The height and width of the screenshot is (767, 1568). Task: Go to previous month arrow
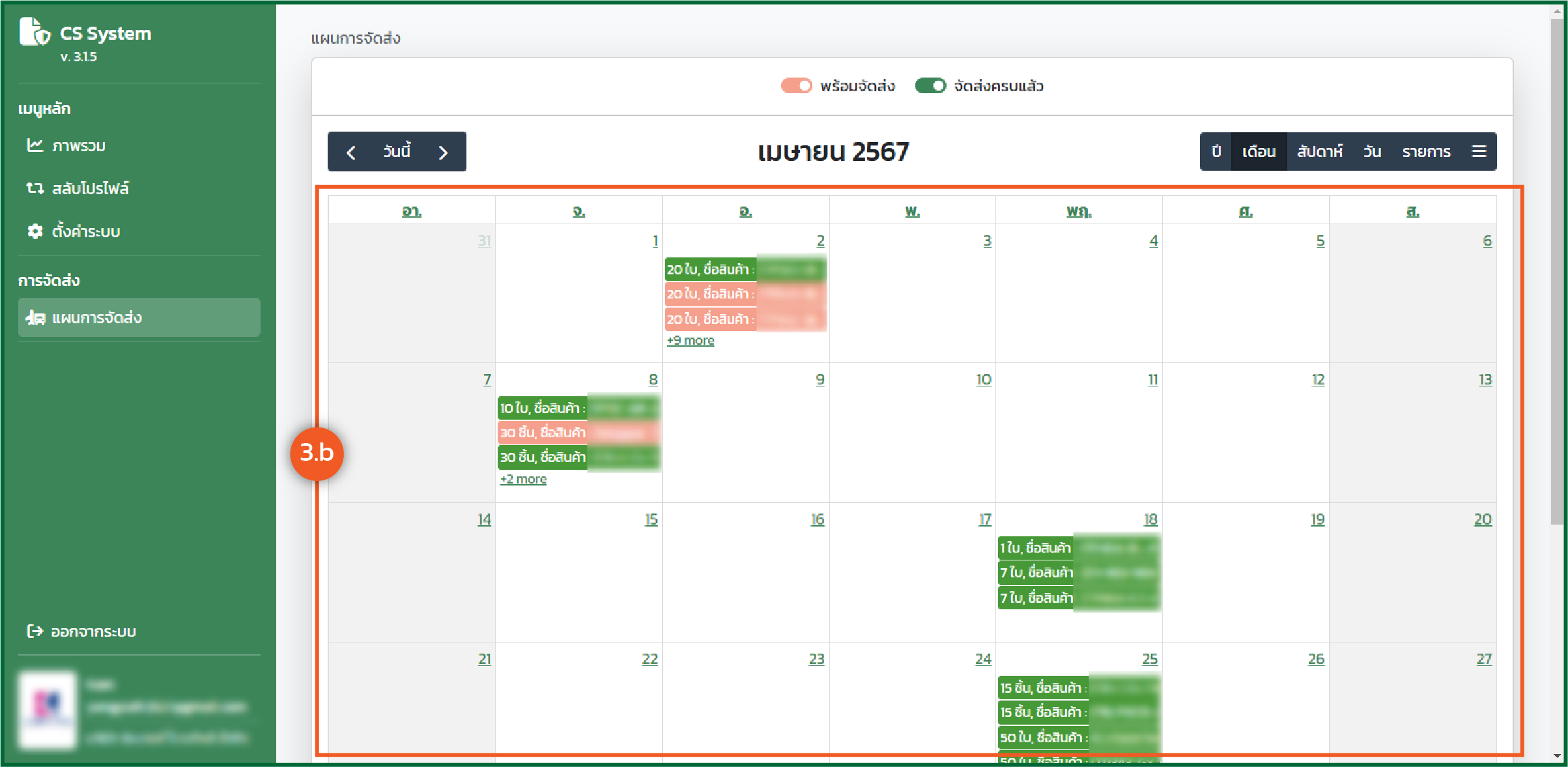(x=351, y=152)
